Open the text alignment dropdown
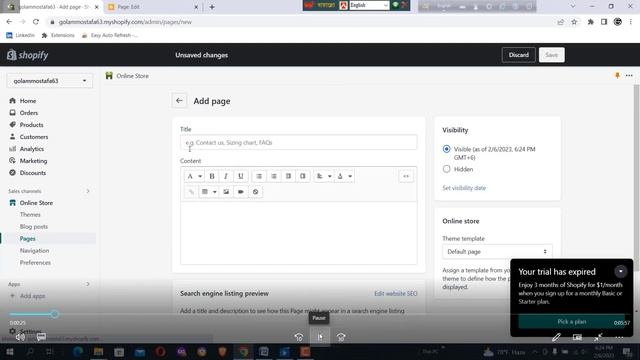This screenshot has width=640, height=360. pyautogui.click(x=324, y=176)
